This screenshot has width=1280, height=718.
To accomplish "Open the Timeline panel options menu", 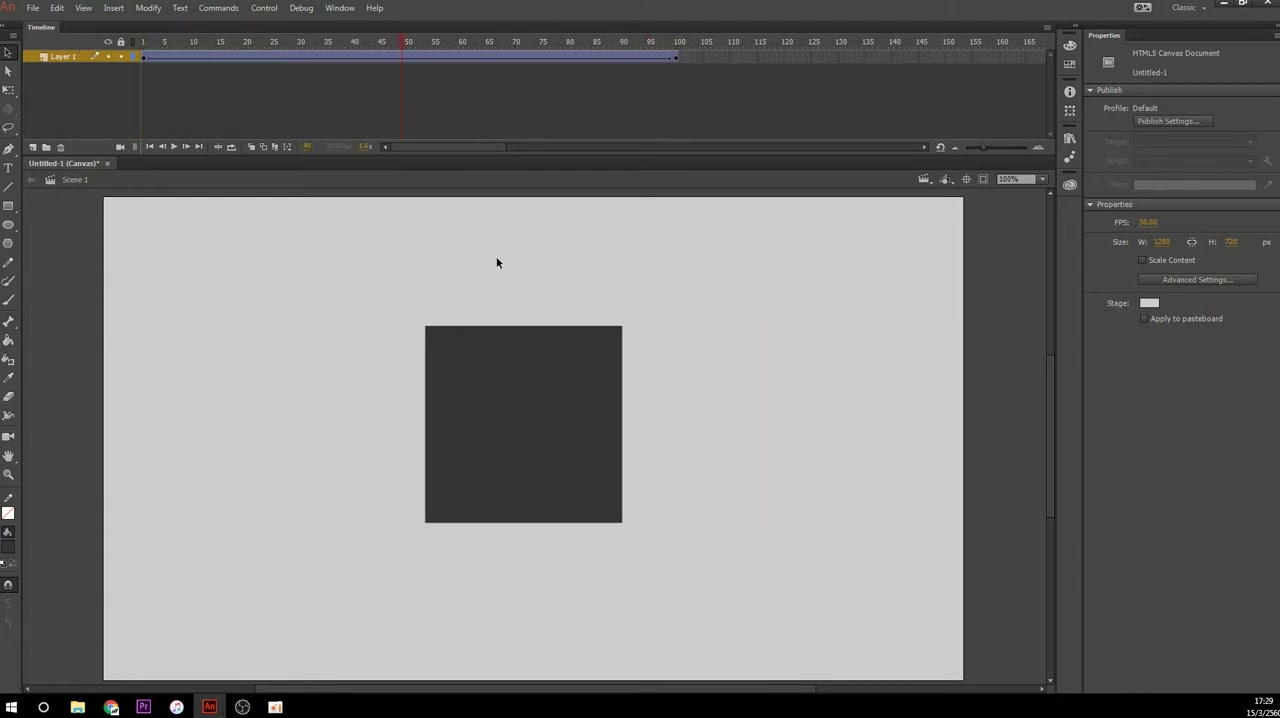I will point(1047,27).
